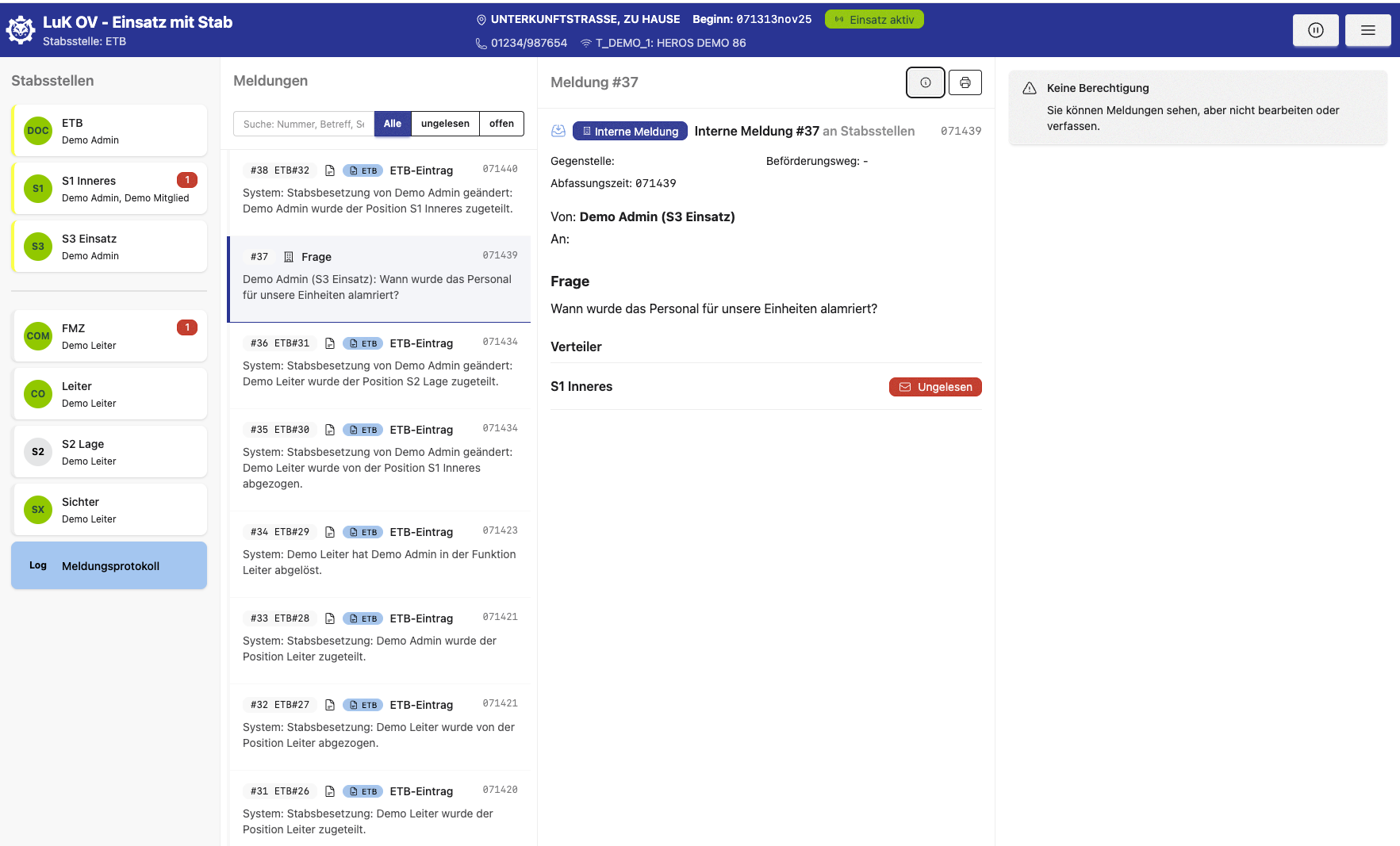Open the Meldungsprotokoll log entry
This screenshot has width=1400, height=846.
[x=109, y=565]
